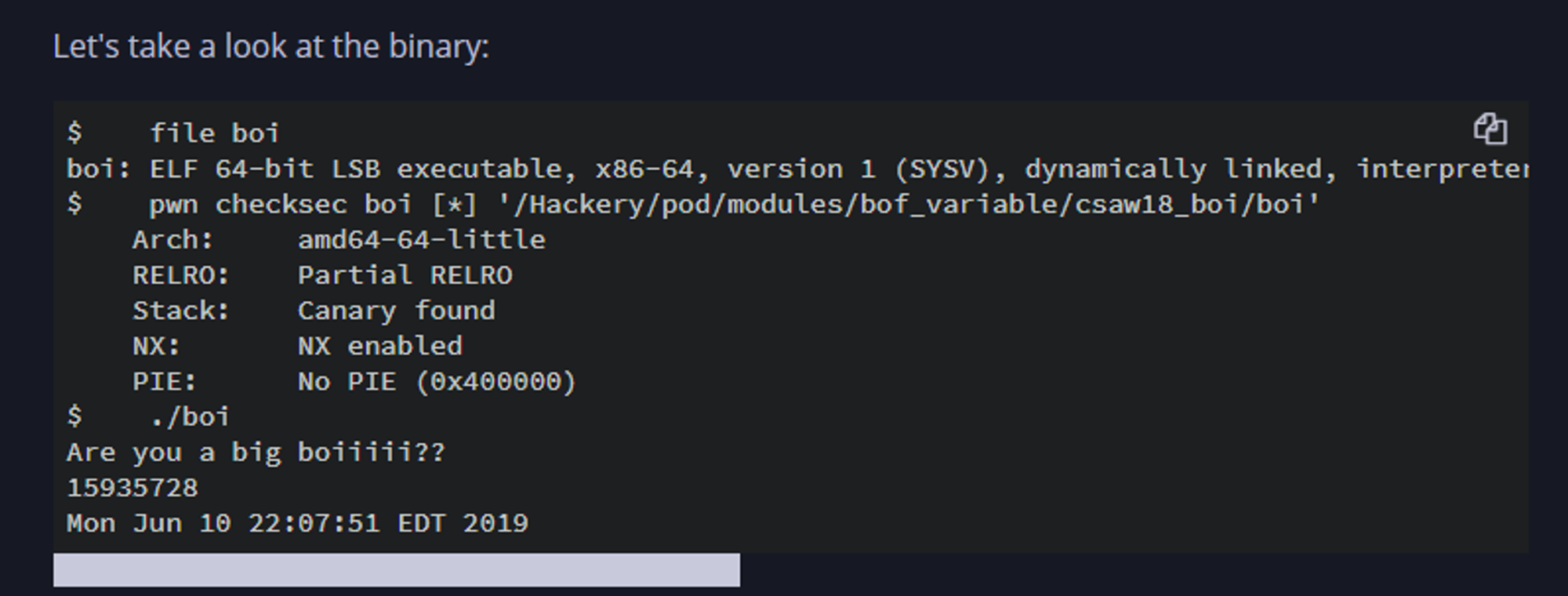
Task: Click the "Canary found" value
Action: 396,311
